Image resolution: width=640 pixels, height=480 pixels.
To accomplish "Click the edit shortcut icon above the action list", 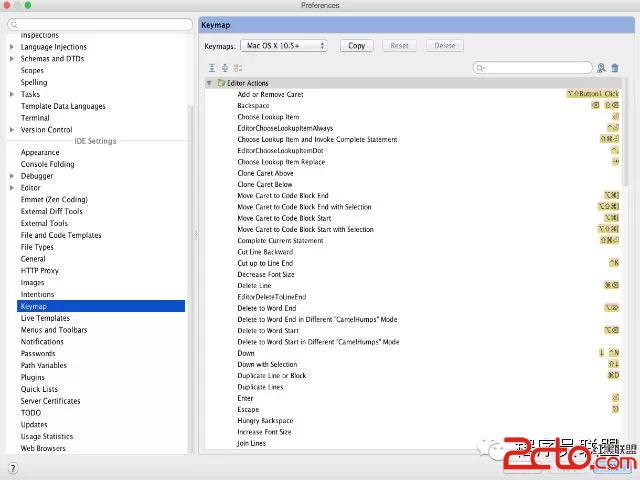I will coord(238,68).
